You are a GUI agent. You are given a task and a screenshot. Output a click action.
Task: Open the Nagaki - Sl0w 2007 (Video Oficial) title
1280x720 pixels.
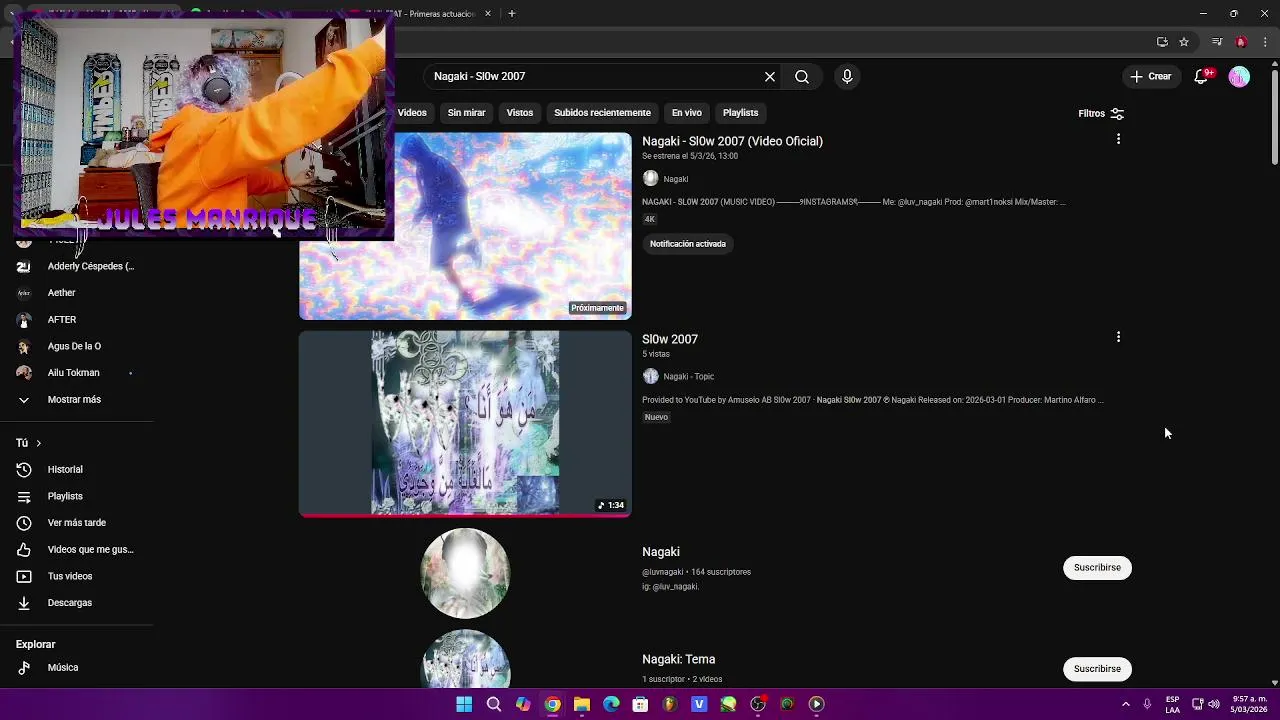(x=732, y=141)
